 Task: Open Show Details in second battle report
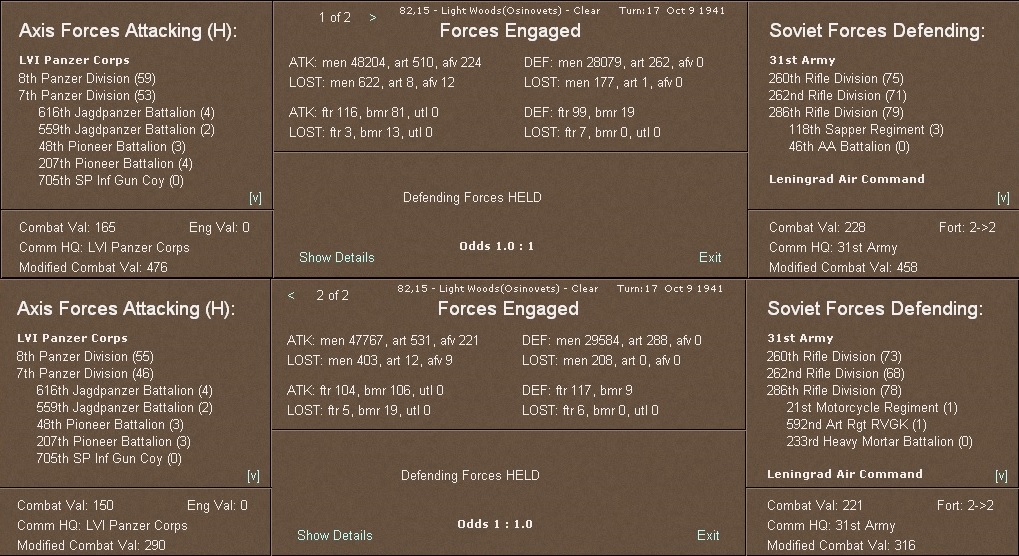(335, 535)
